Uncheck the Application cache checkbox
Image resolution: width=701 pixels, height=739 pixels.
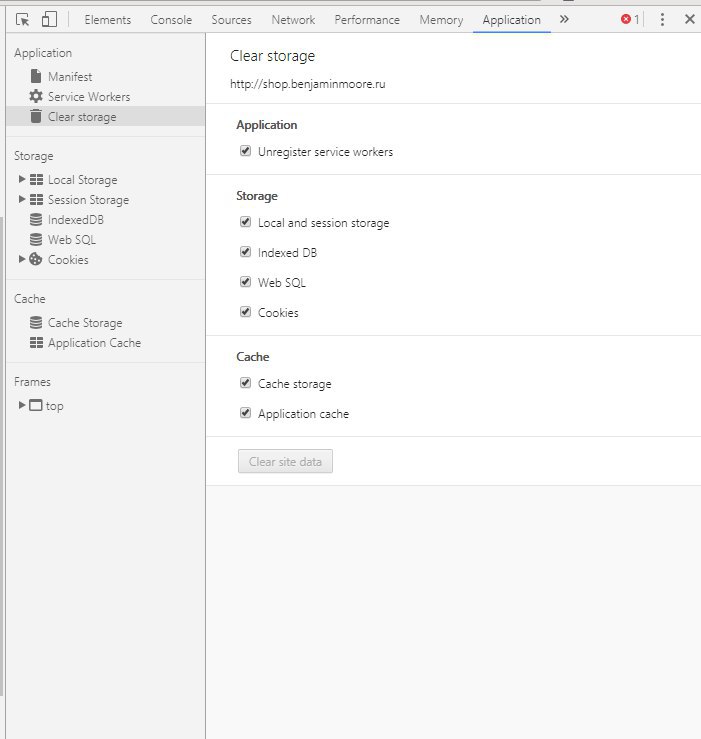pyautogui.click(x=246, y=413)
